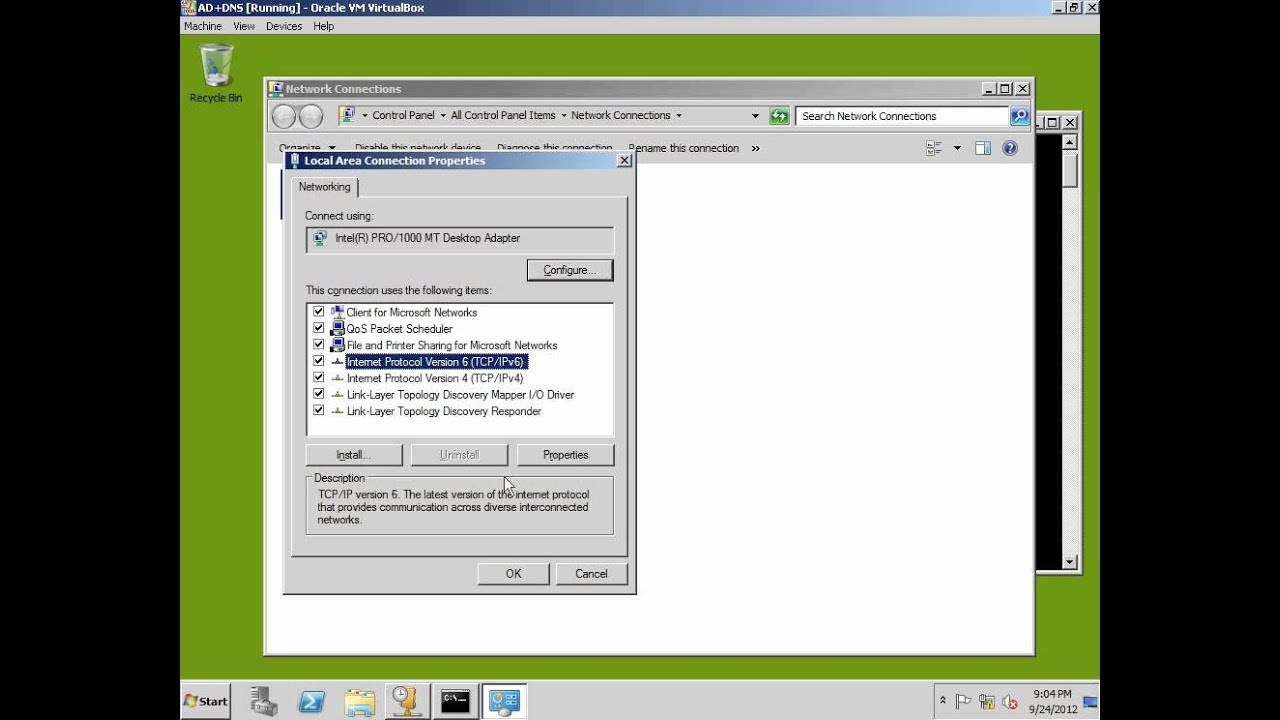Uncheck Client for Microsoft Networks
1280x720 pixels.
click(319, 312)
